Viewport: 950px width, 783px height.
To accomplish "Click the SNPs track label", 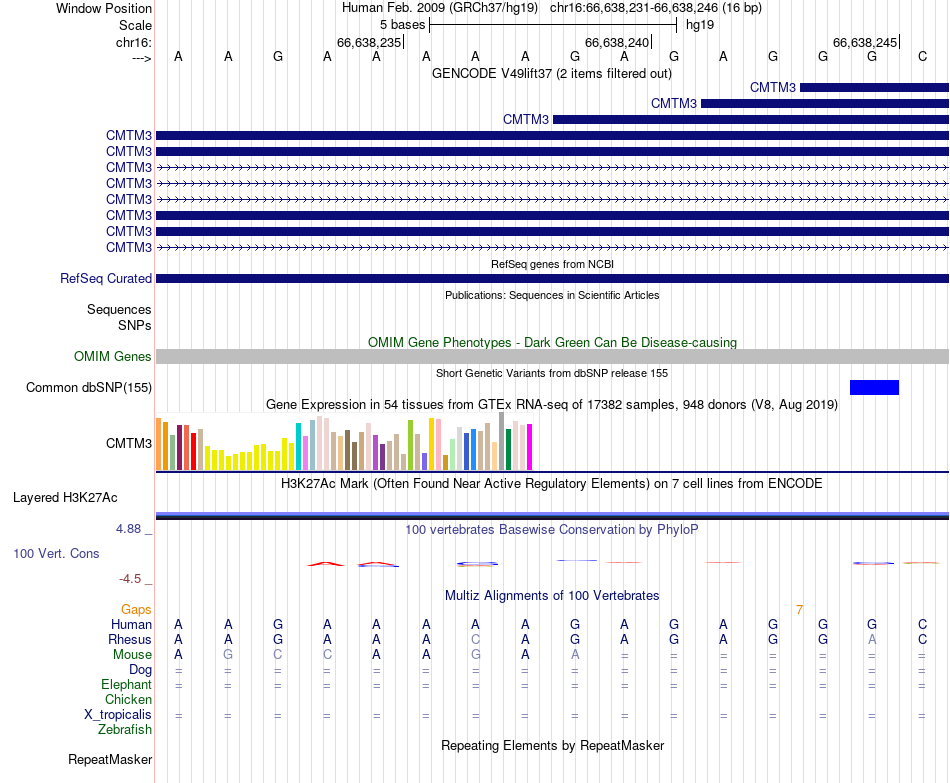I will click(135, 325).
